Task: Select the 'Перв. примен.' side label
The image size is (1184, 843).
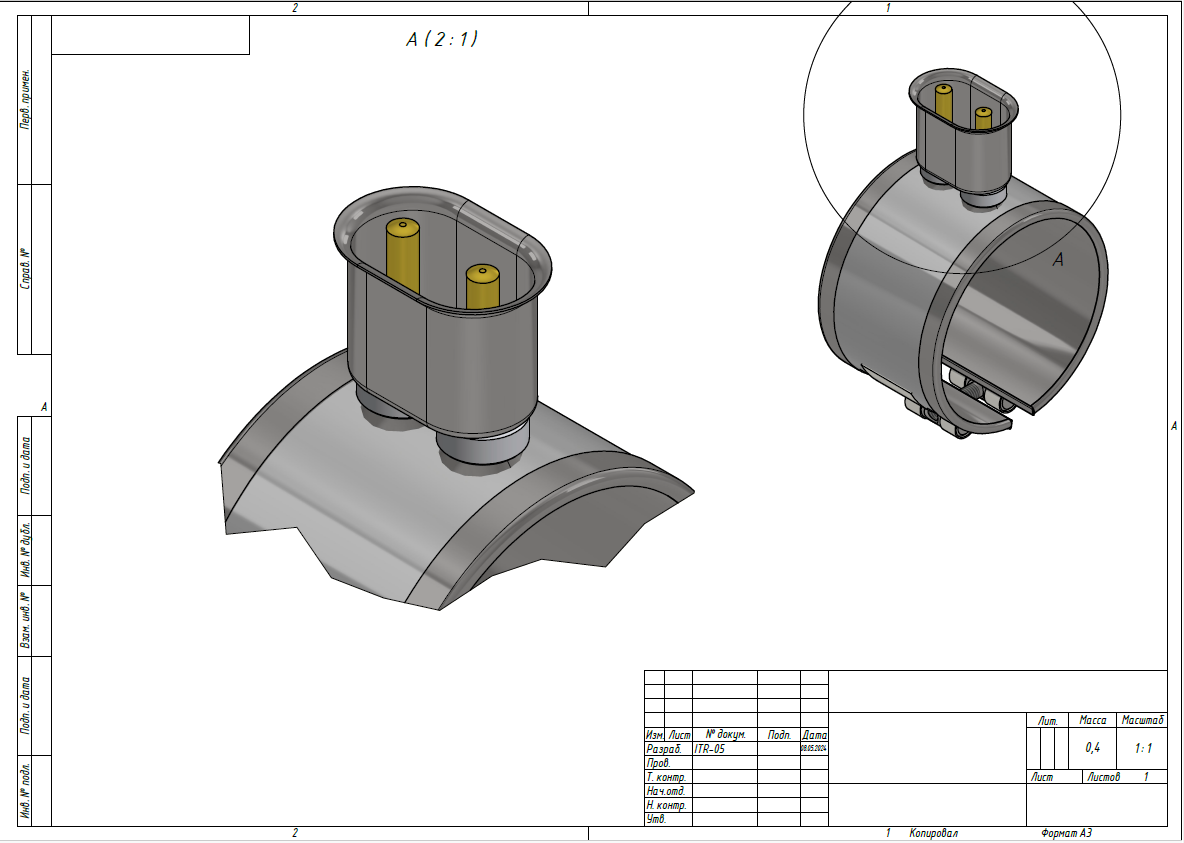Action: 26,100
